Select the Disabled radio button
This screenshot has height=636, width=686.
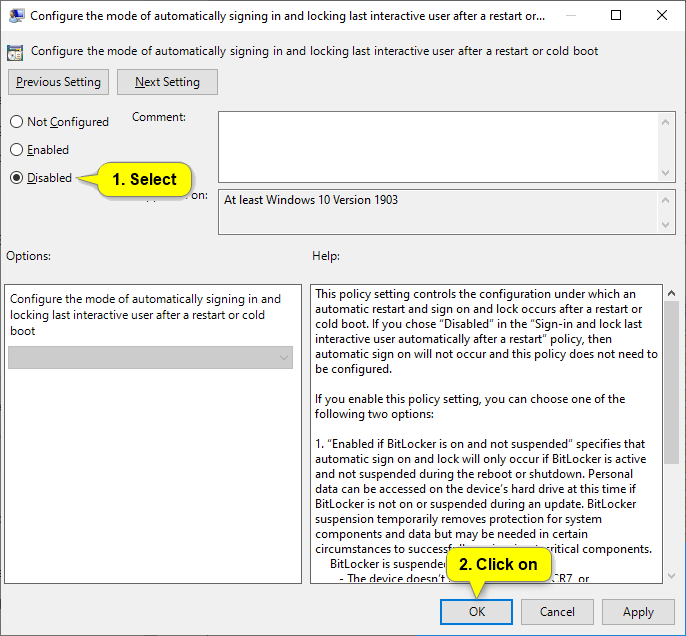[x=16, y=178]
